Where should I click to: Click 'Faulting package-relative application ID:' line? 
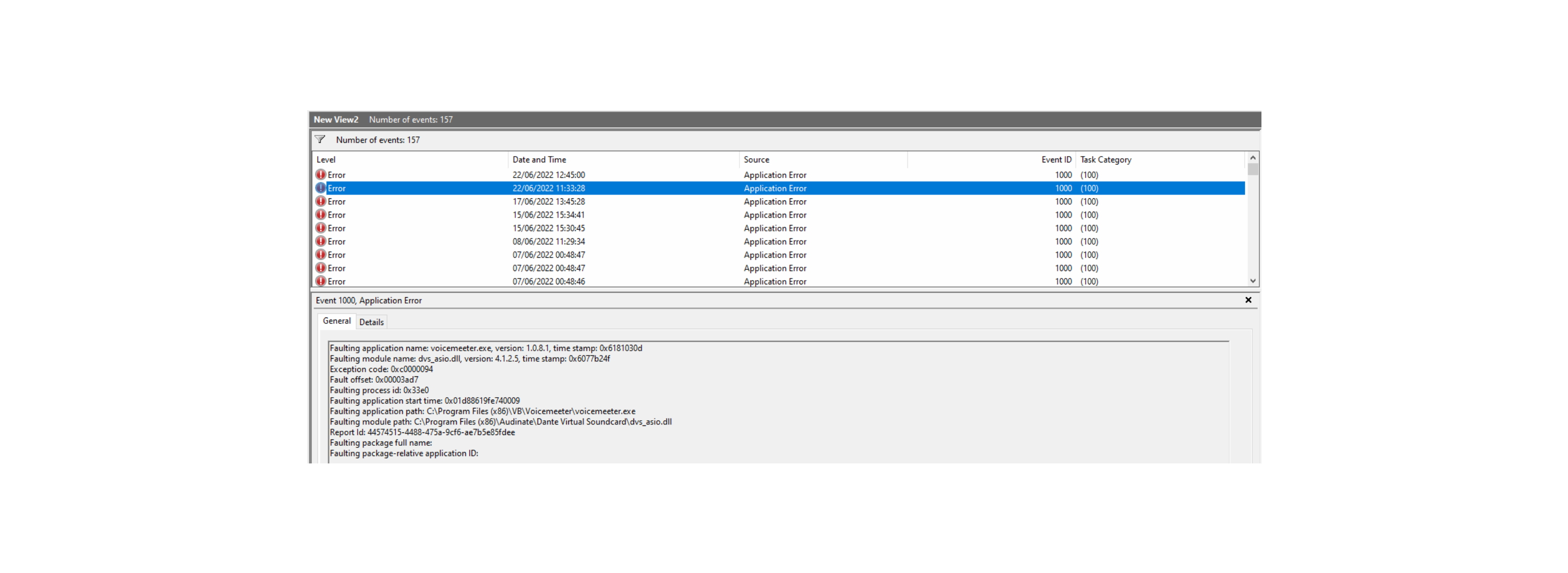tap(404, 453)
